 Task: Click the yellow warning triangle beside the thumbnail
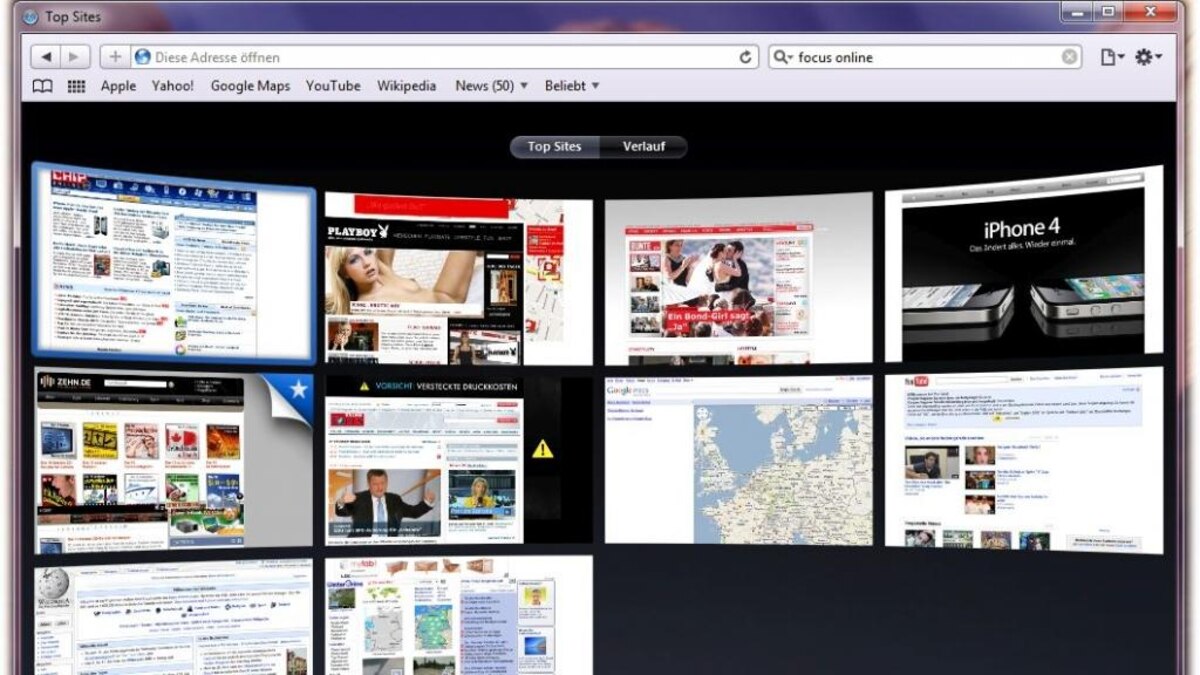542,449
